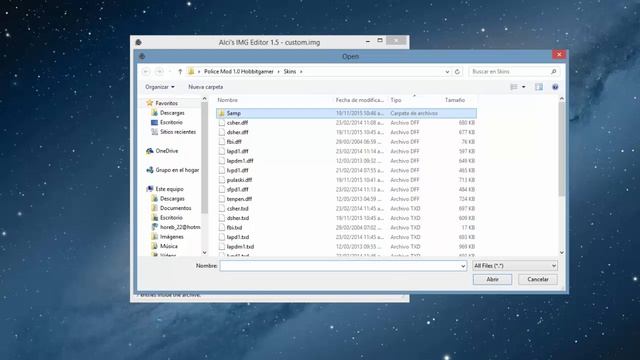This screenshot has width=640, height=360.
Task: Open the All Files type filter dropdown
Action: pyautogui.click(x=514, y=266)
